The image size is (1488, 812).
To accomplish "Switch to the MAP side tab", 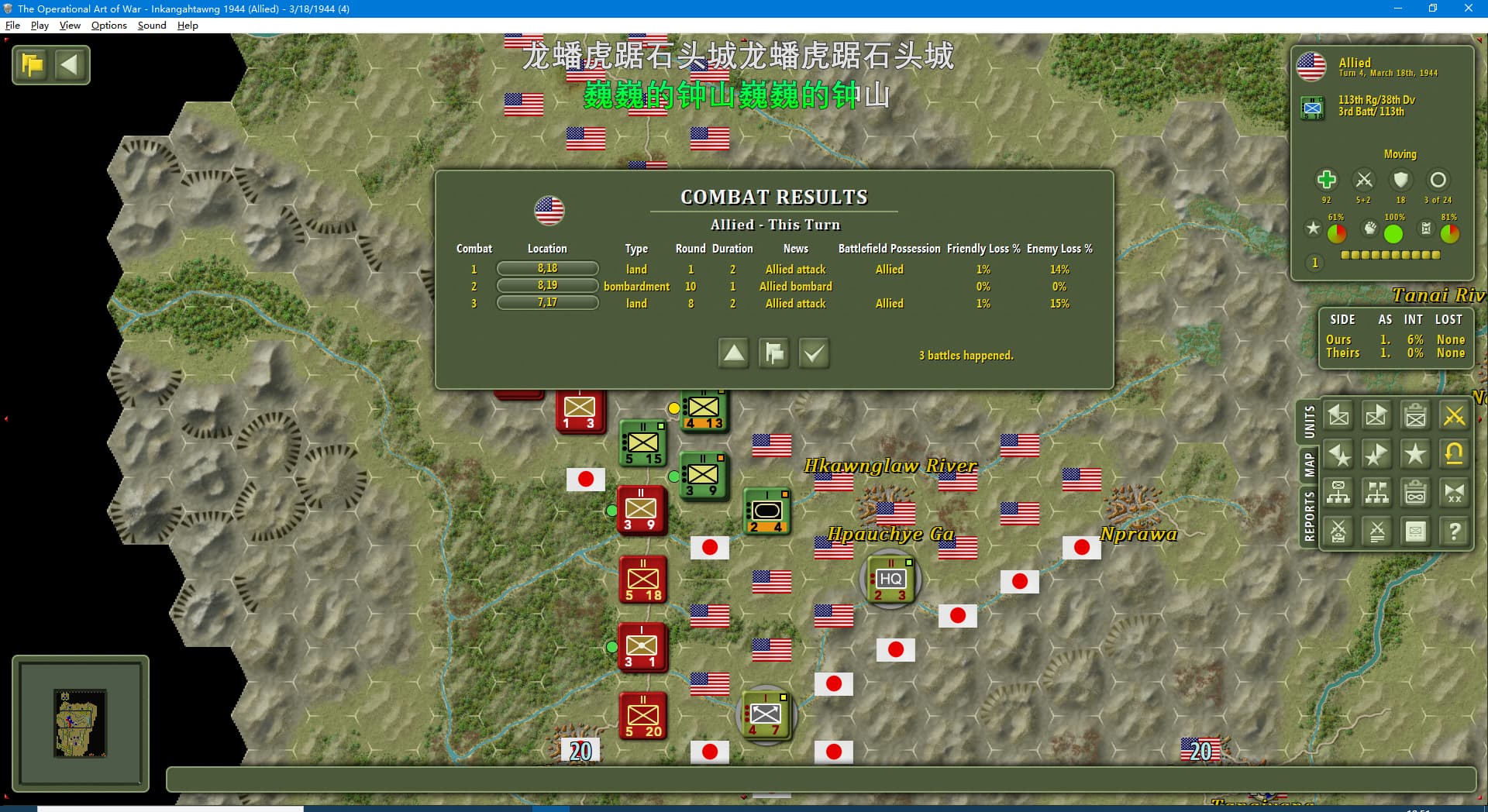I will click(1309, 465).
